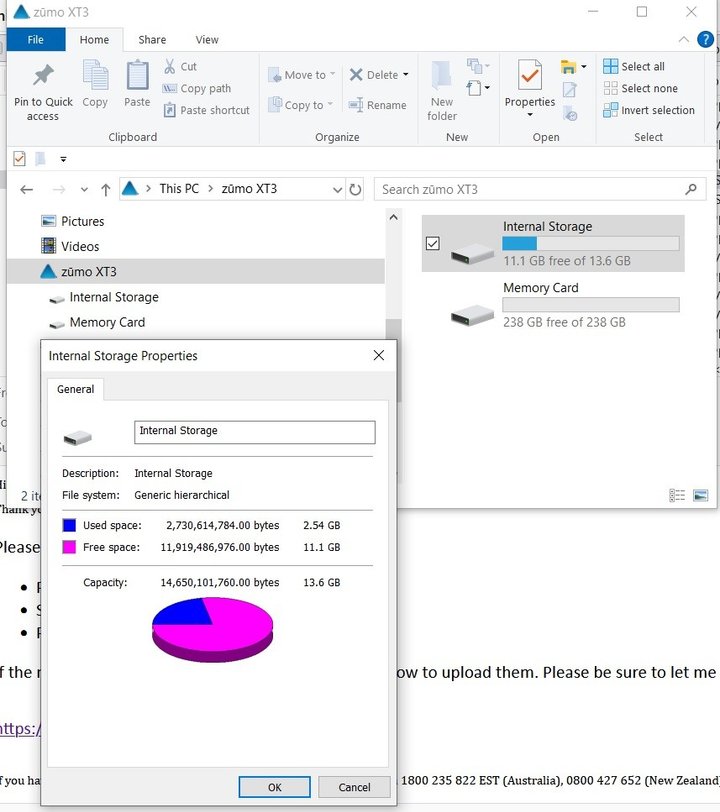
Task: Click the Copy ribbon icon
Action: pyautogui.click(x=95, y=75)
